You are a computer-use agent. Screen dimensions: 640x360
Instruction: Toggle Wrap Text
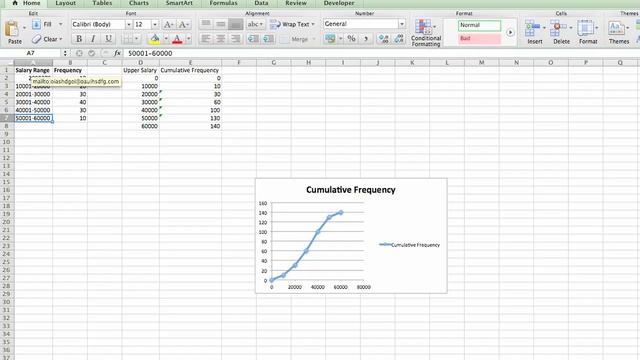[x=292, y=24]
